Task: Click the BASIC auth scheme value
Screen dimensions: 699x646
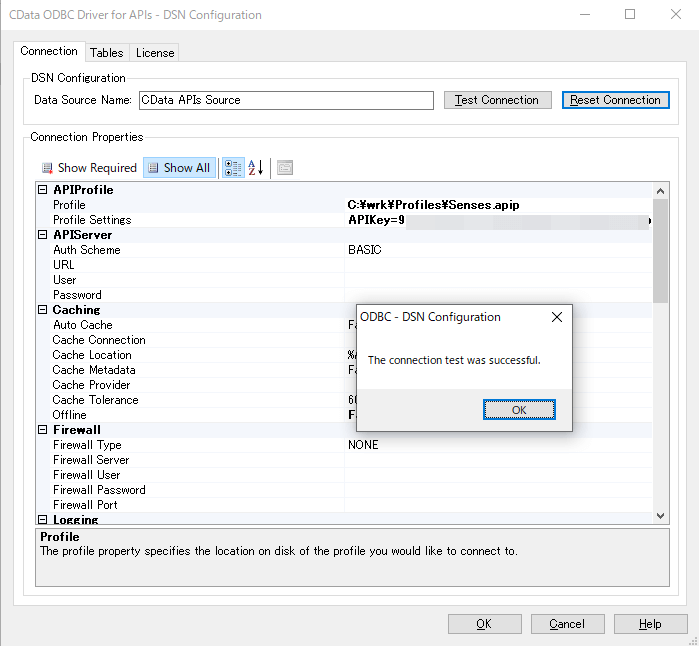Action: click(x=365, y=250)
